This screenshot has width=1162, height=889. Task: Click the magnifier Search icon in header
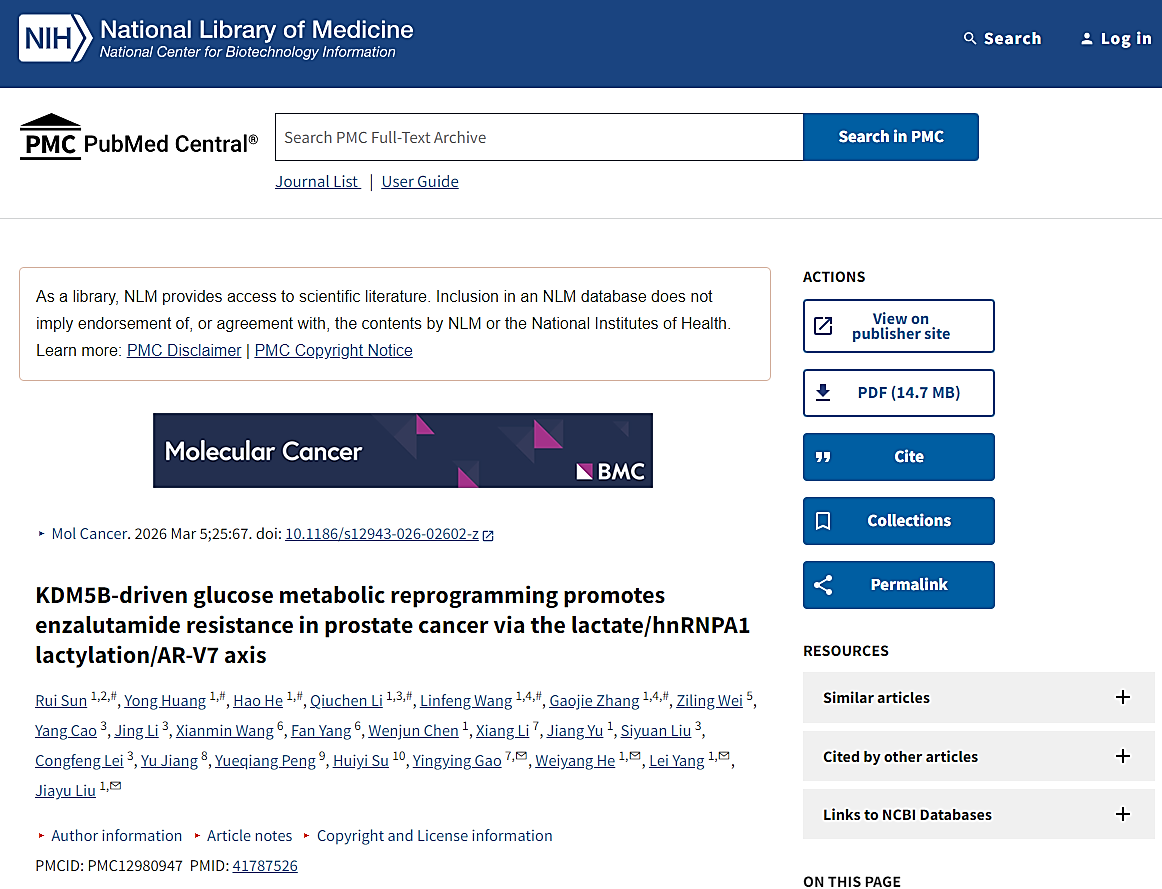(969, 39)
